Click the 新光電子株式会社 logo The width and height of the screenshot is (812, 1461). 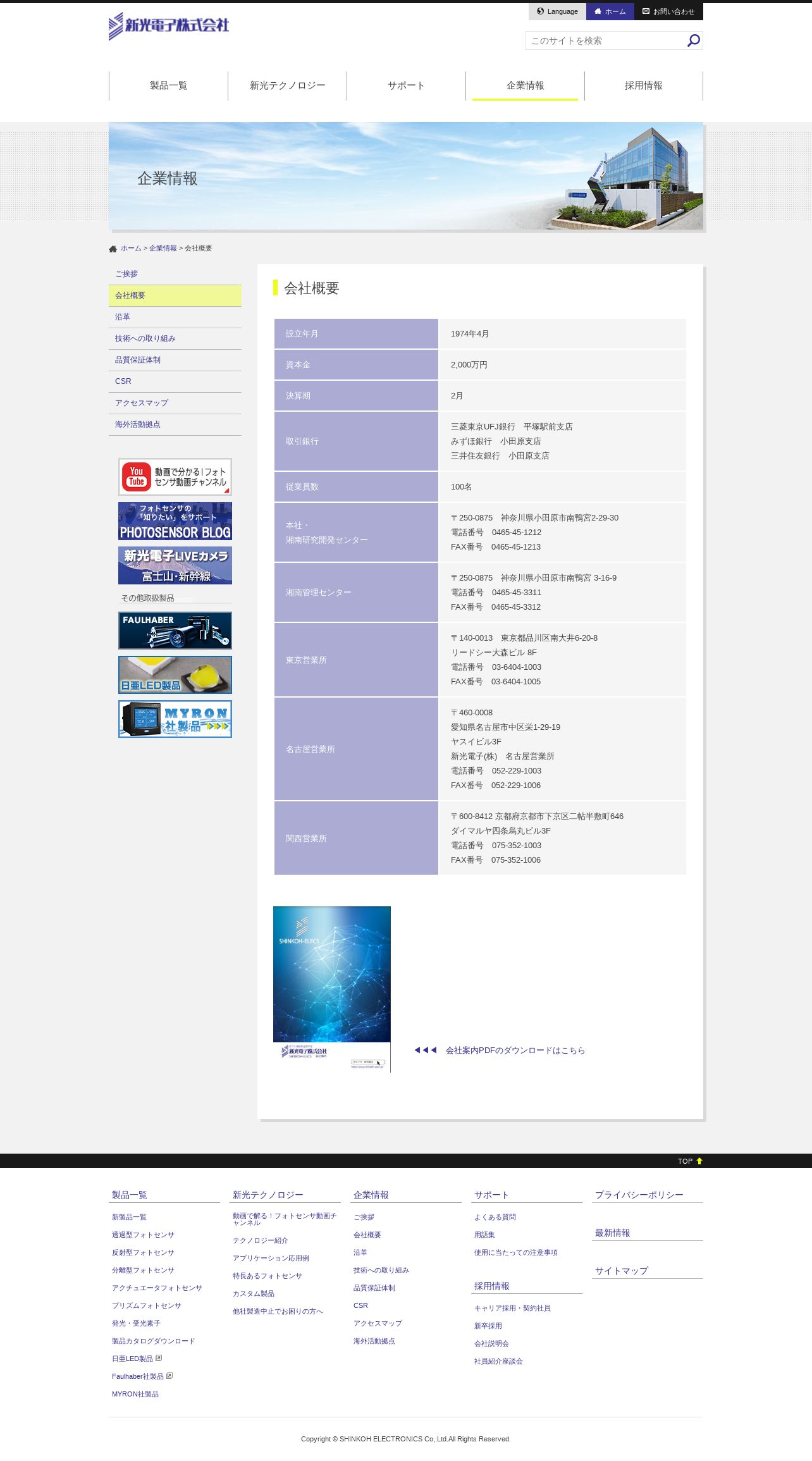pyautogui.click(x=169, y=26)
